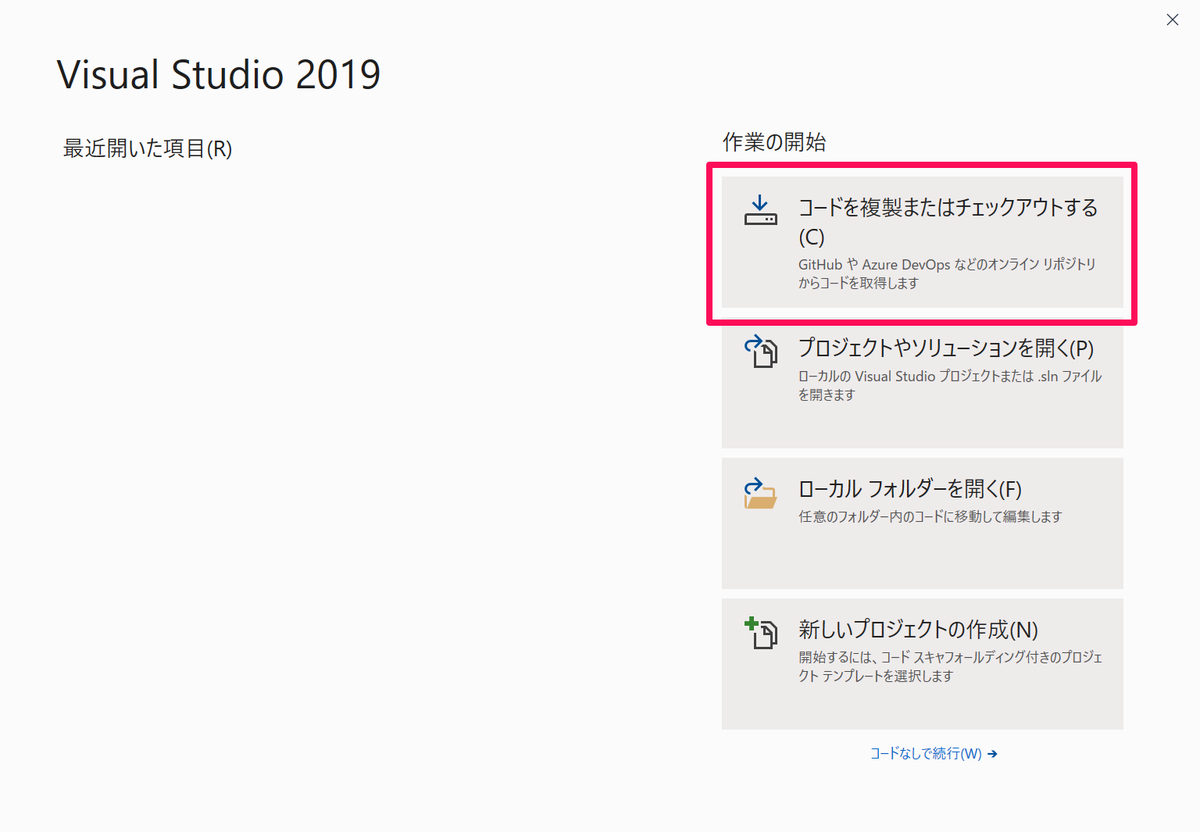The image size is (1200, 832).
Task: Click the Visual Studio 2019 title text
Action: (219, 74)
